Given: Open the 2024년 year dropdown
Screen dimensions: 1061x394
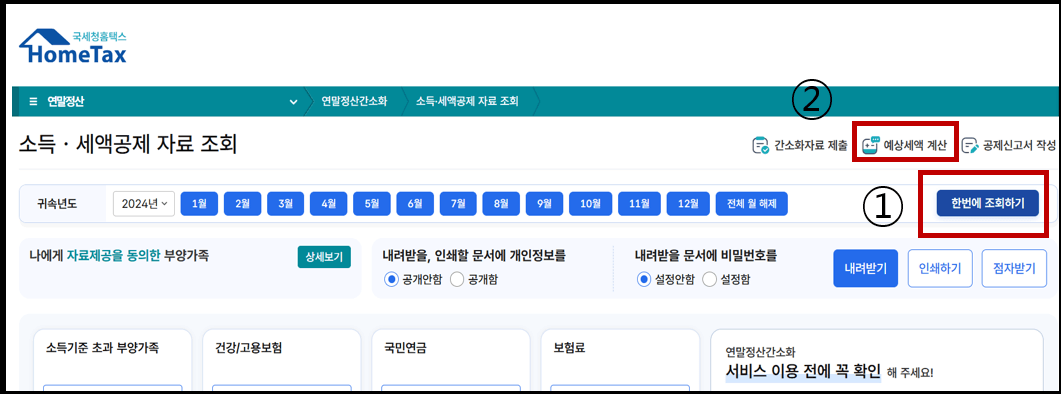Looking at the screenshot, I should 143,203.
